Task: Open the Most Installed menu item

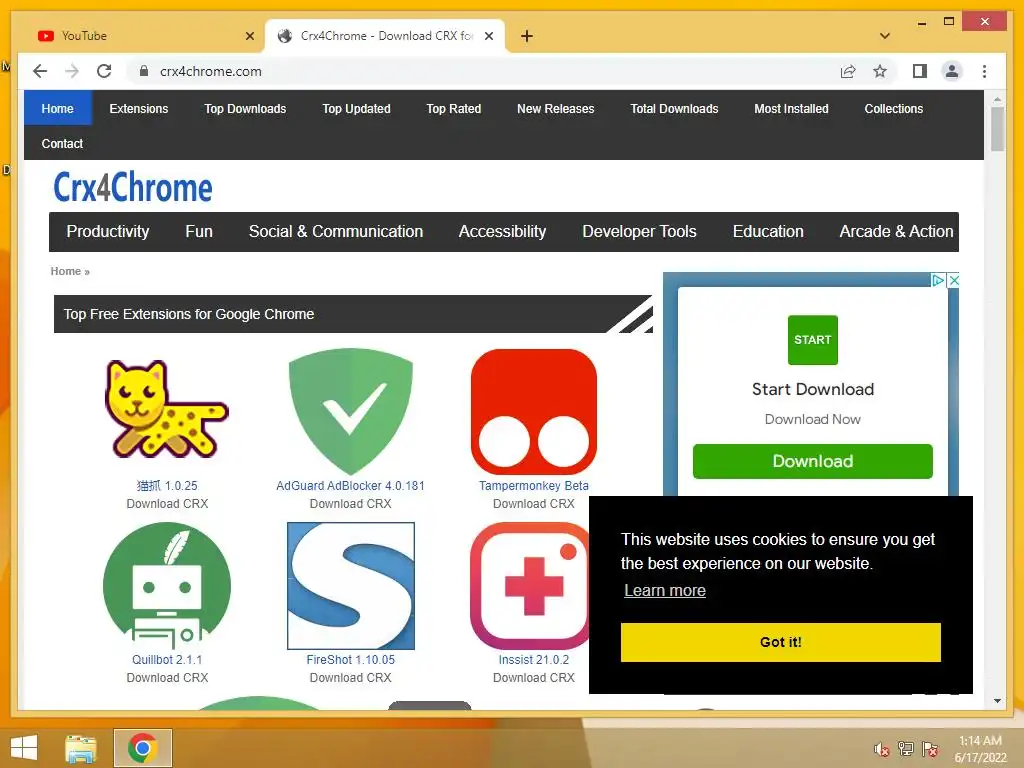Action: click(791, 108)
